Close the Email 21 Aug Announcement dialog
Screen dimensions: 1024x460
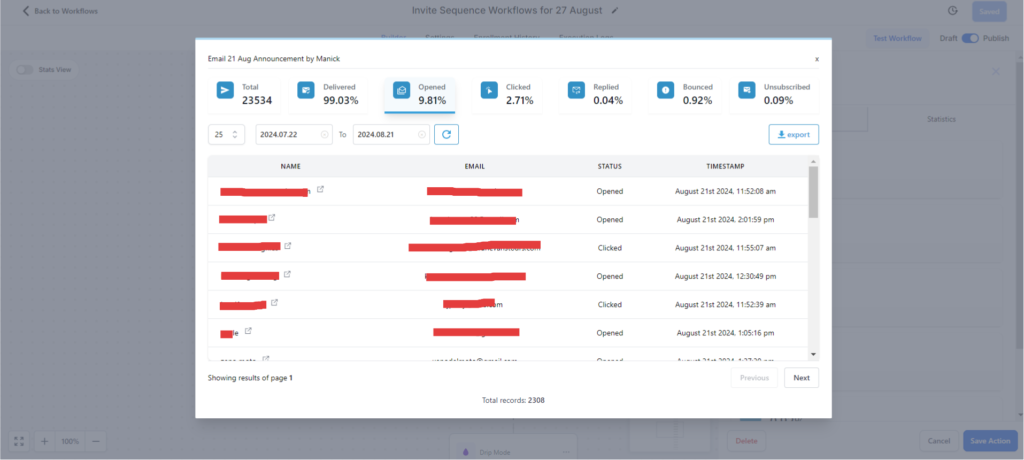point(816,59)
